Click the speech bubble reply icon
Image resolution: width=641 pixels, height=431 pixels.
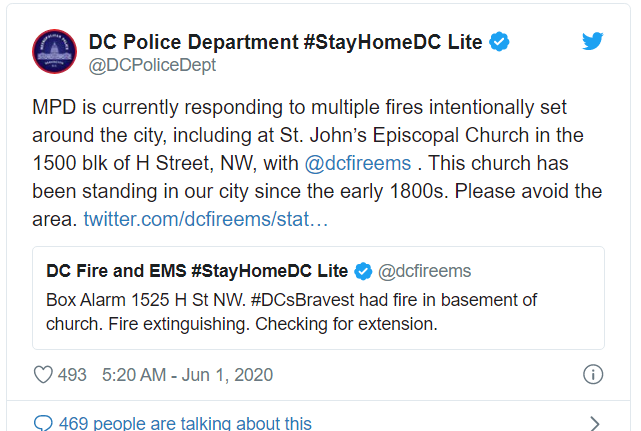tap(43, 423)
